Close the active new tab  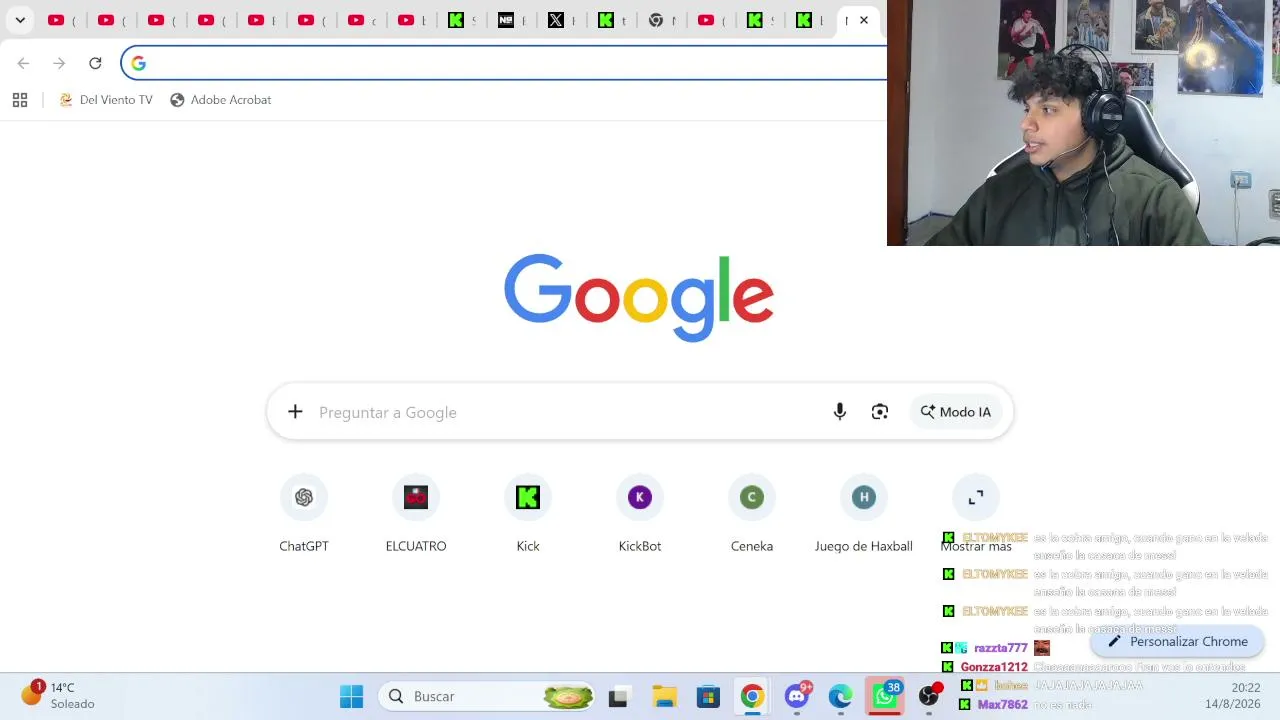point(864,20)
